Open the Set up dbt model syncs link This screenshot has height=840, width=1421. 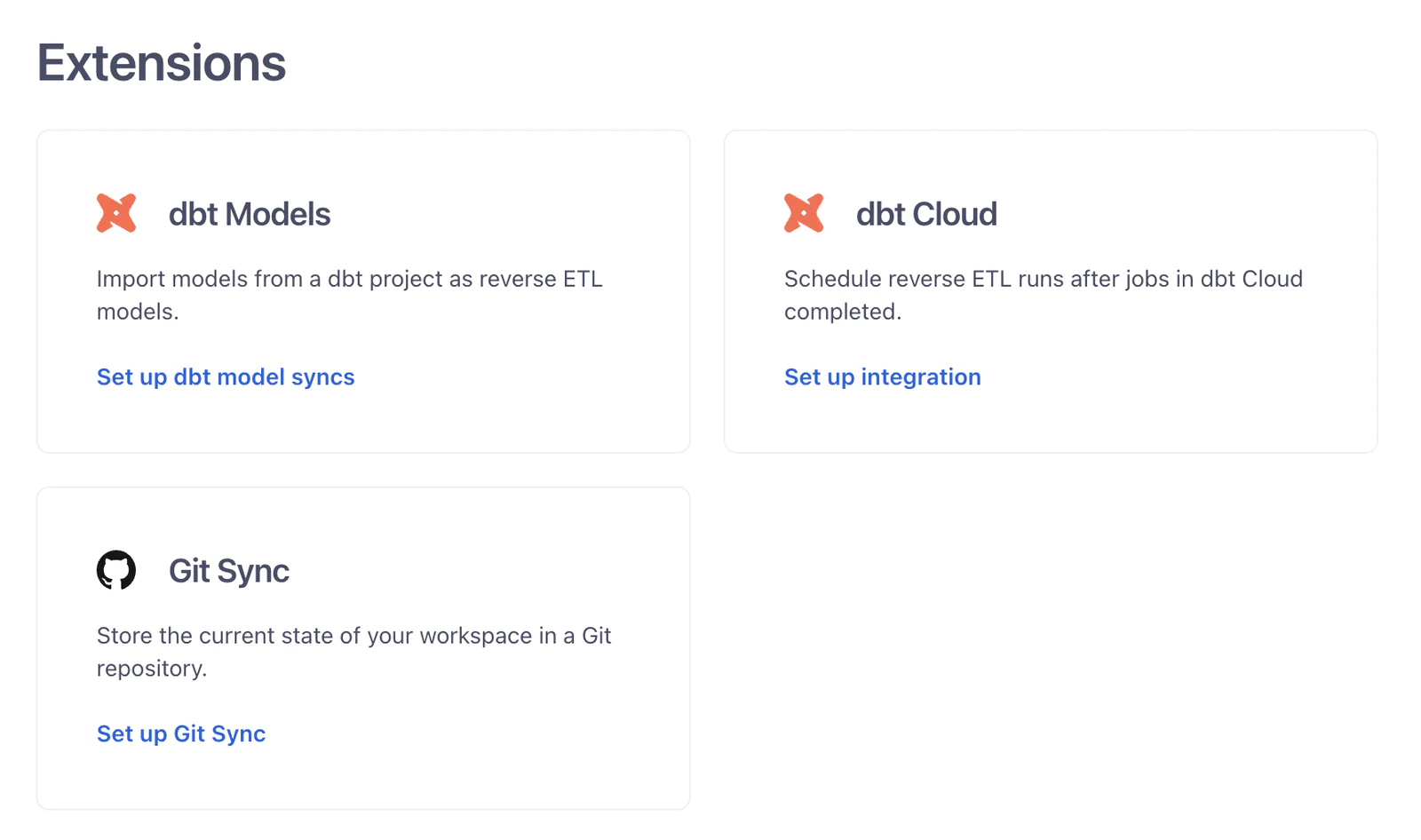(226, 377)
